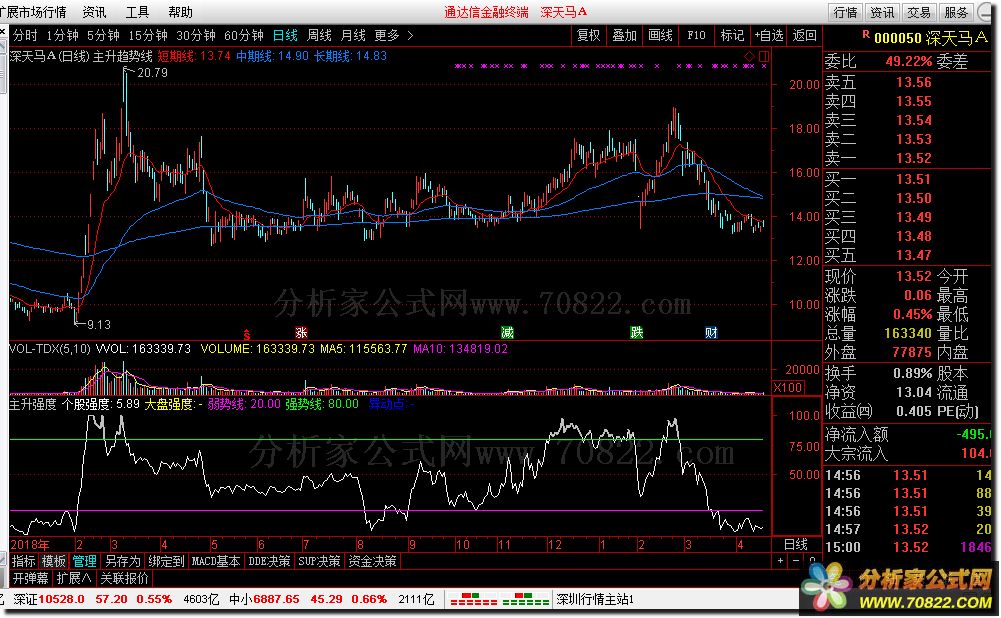This screenshot has width=1001, height=618.
Task: Click the 深证 index value 10528.0
Action: (61, 599)
